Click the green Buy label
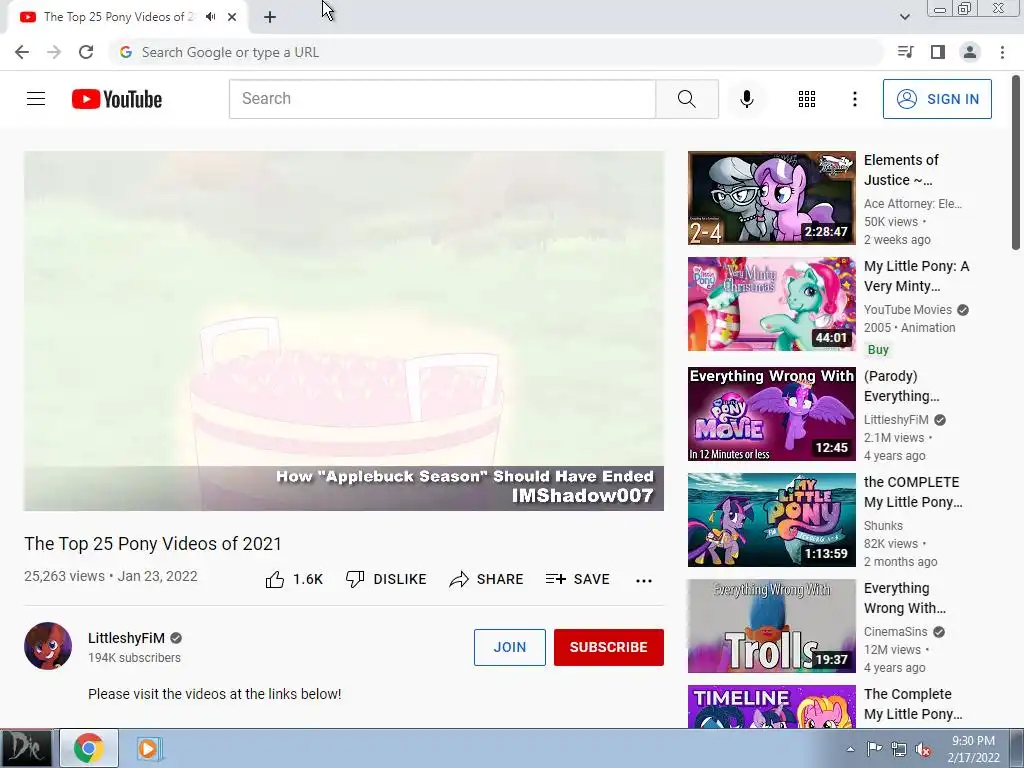Viewport: 1024px width, 768px height. [x=878, y=349]
